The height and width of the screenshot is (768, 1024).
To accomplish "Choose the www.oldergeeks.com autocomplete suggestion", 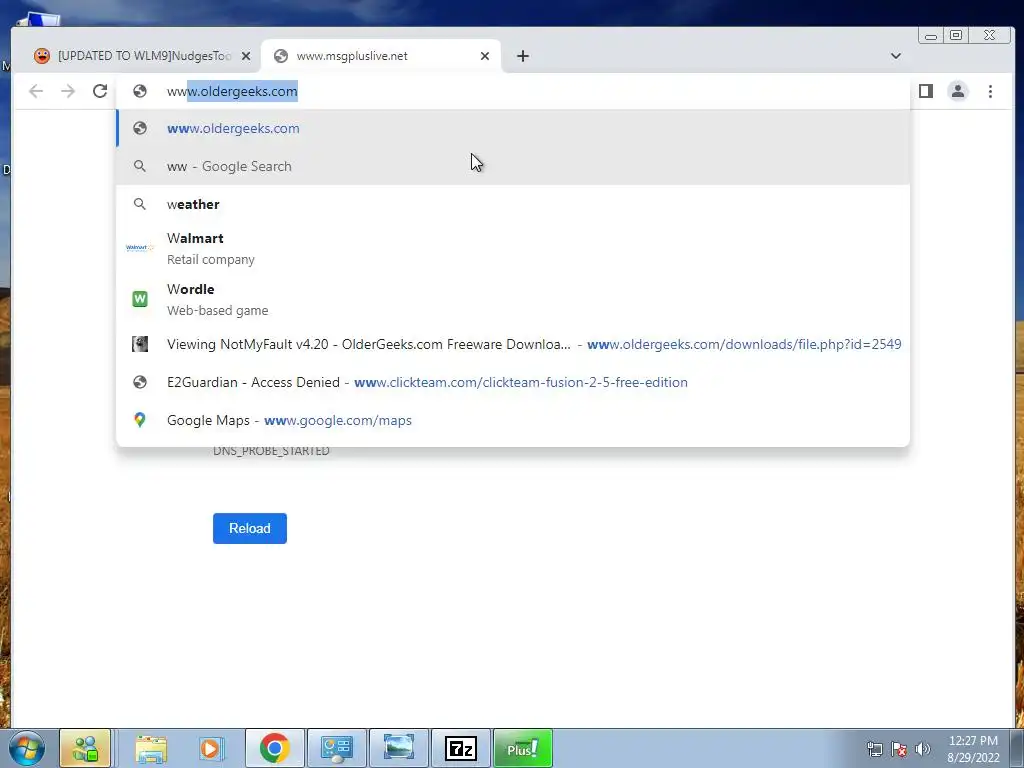I will [x=513, y=129].
